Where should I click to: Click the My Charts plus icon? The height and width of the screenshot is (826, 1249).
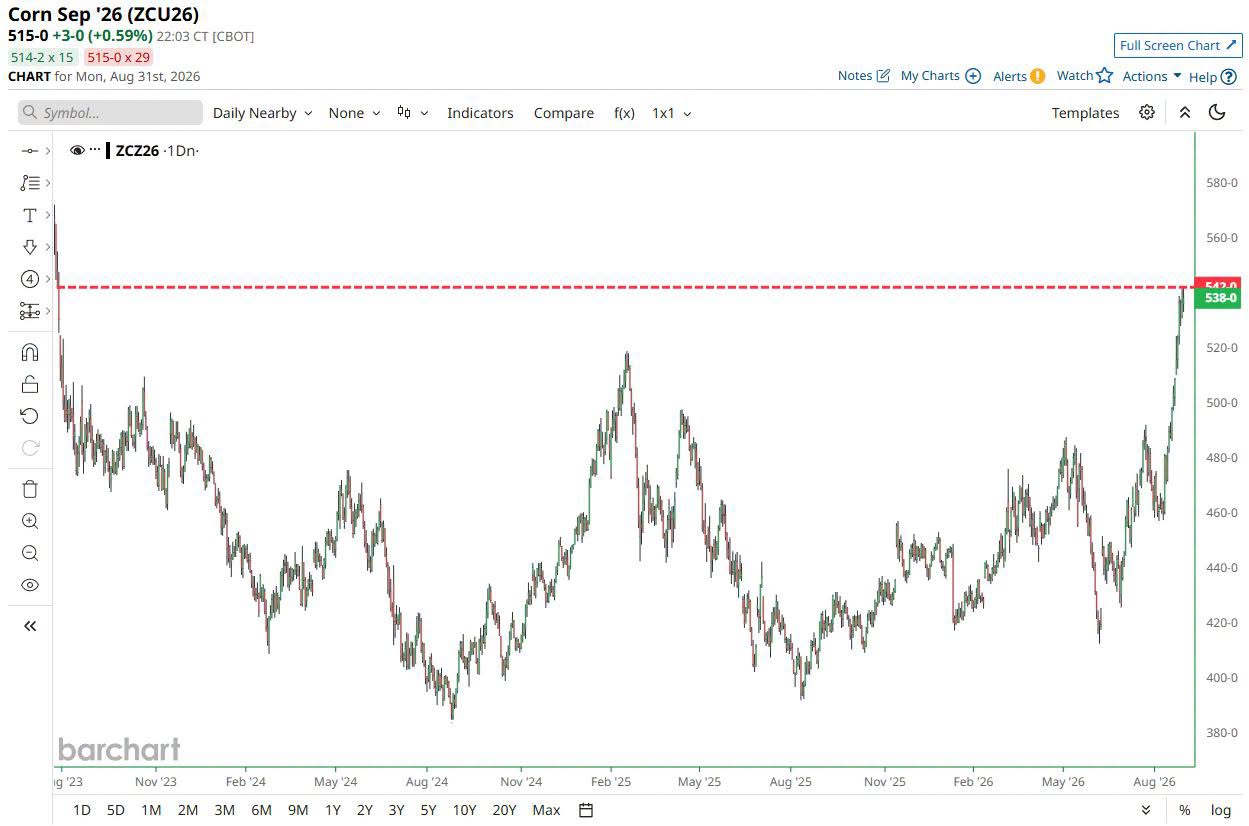(x=973, y=76)
